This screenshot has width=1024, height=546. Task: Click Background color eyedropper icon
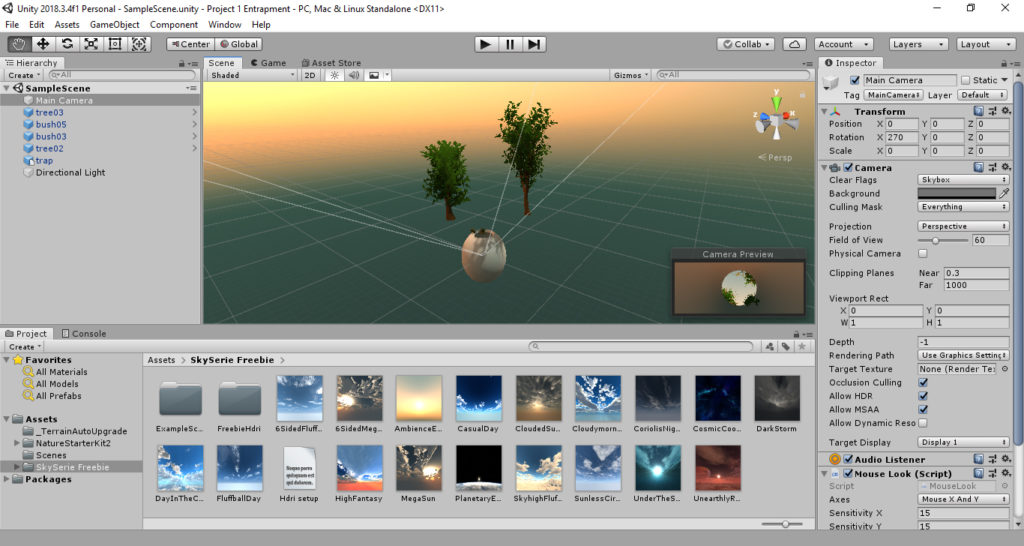point(1004,193)
